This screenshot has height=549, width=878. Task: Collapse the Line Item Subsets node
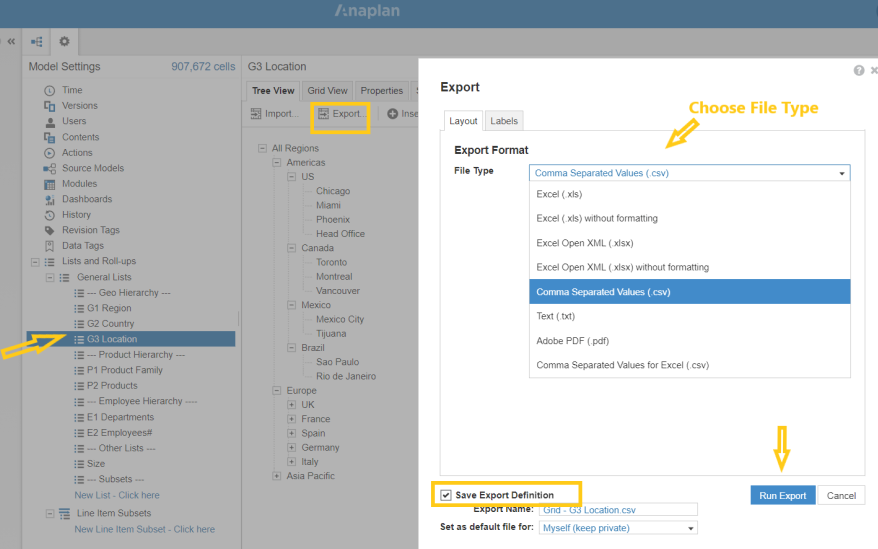coord(50,513)
